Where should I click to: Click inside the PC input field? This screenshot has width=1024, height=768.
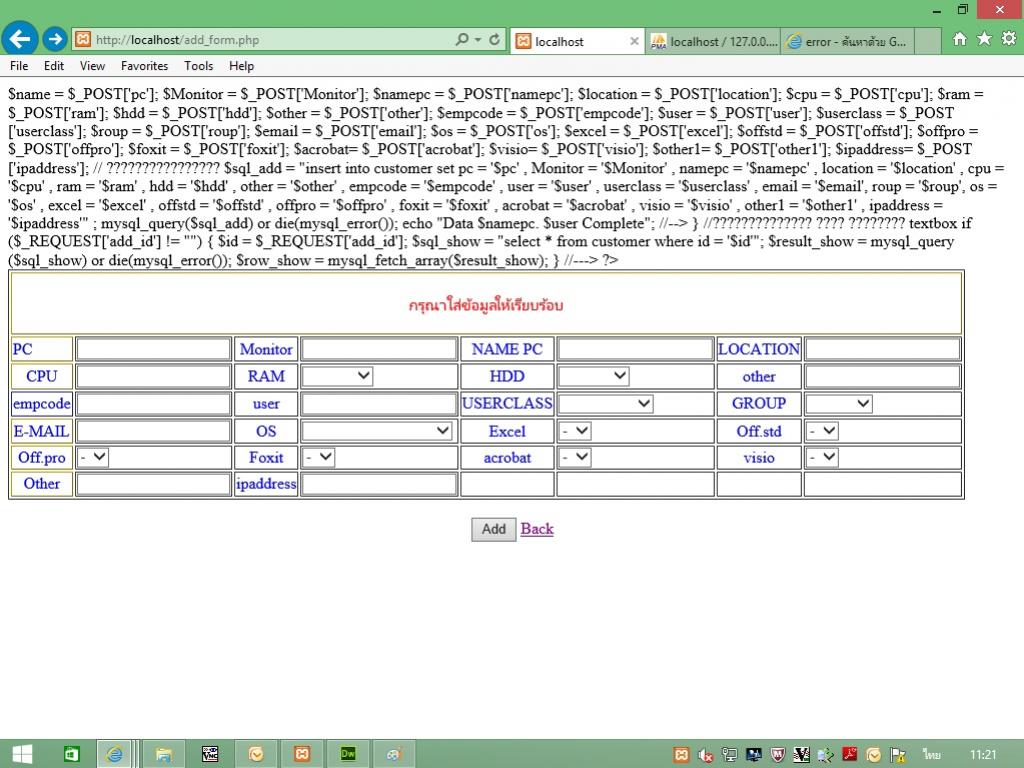(x=152, y=348)
